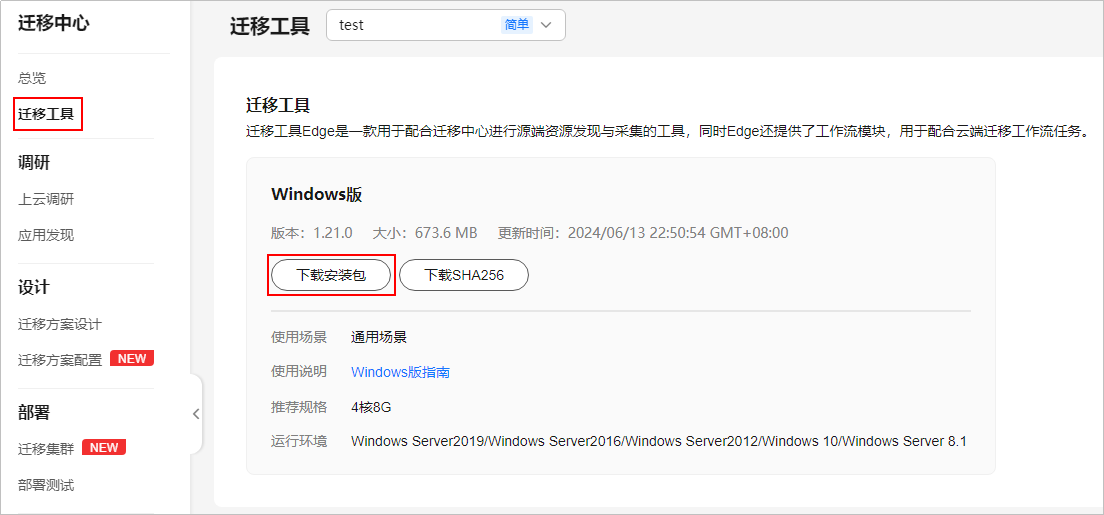Click the 运行环境 label
Screen dimensions: 1104x515
[x=299, y=442]
